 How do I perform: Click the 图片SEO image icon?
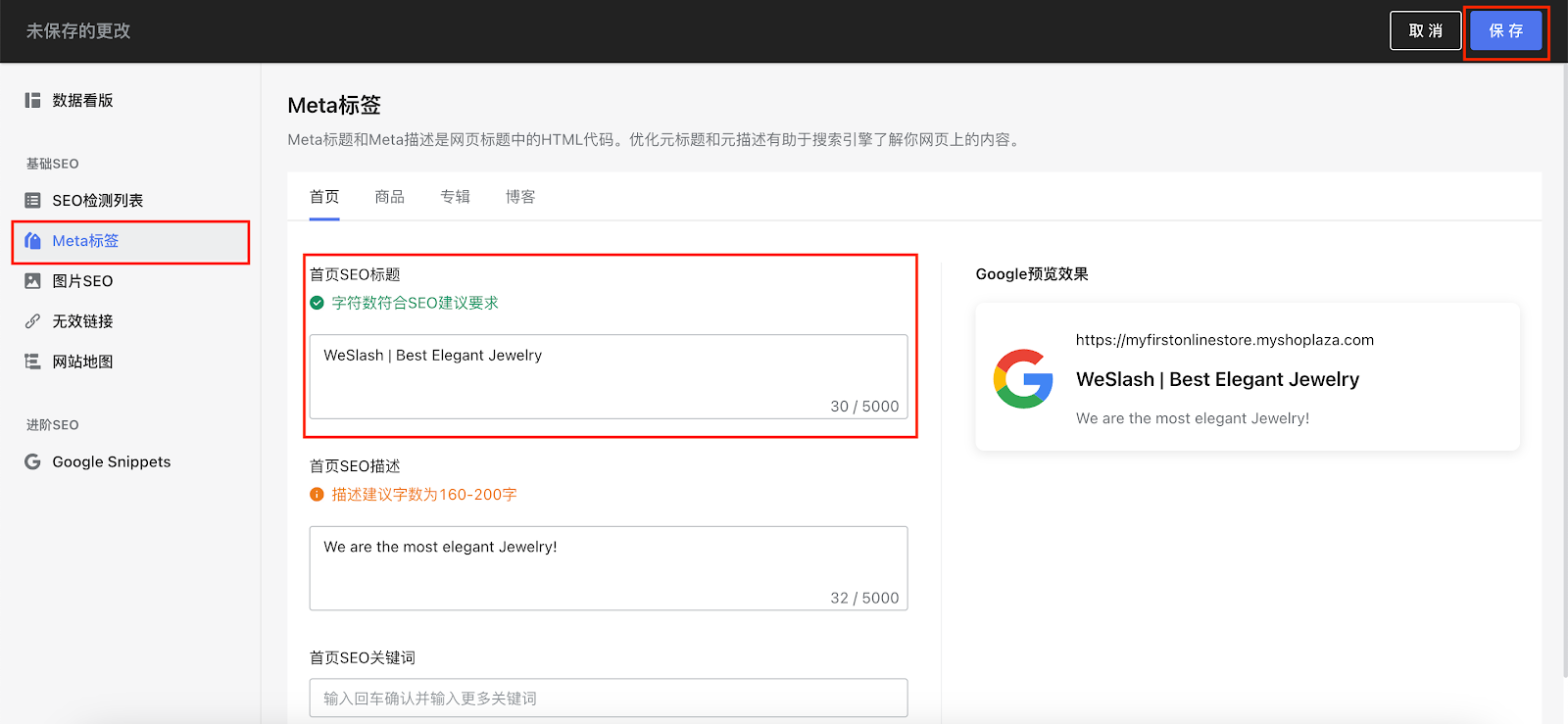32,281
